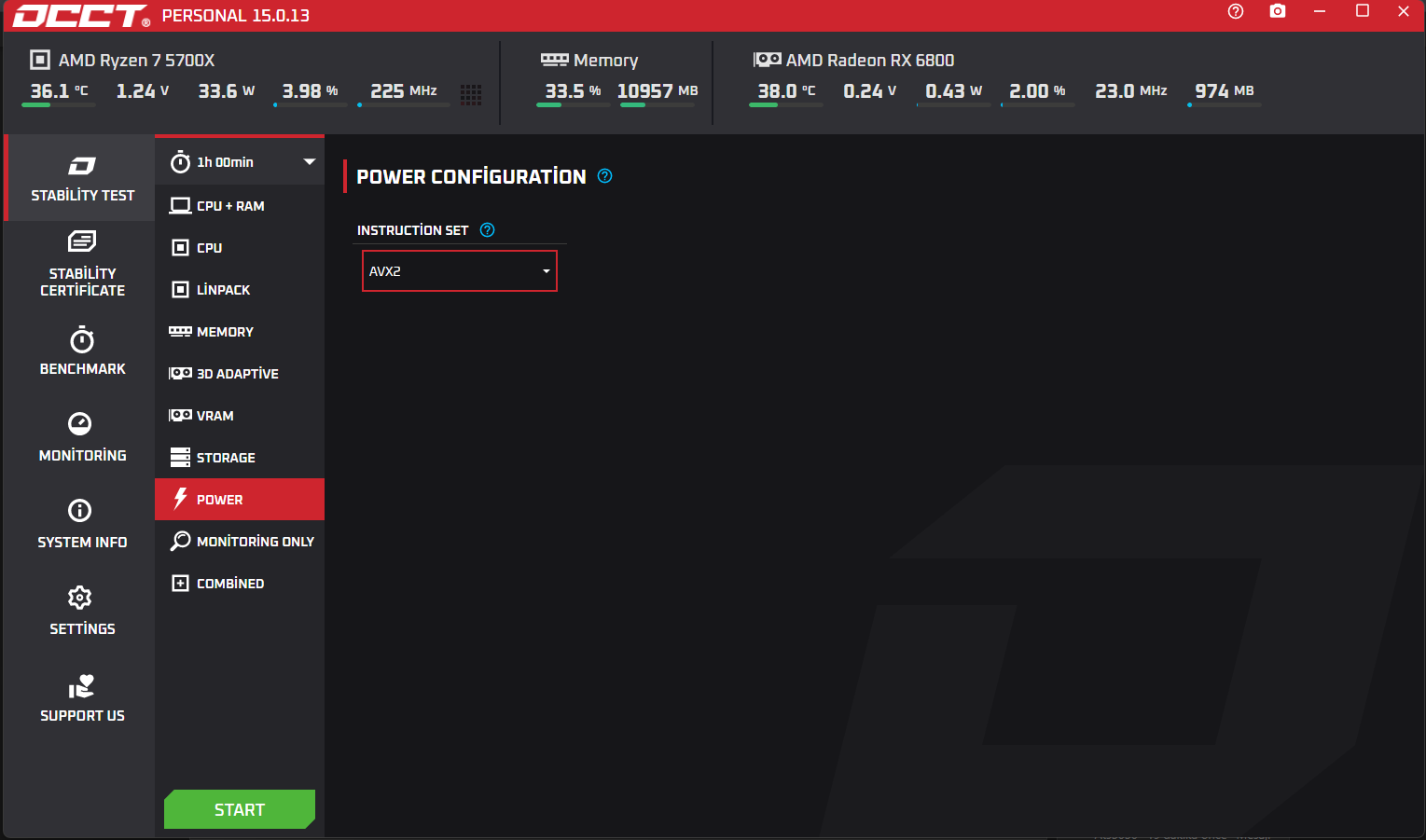Image resolution: width=1426 pixels, height=840 pixels.
Task: Click the CPU voltage reading 1.24 V
Action: (x=143, y=91)
